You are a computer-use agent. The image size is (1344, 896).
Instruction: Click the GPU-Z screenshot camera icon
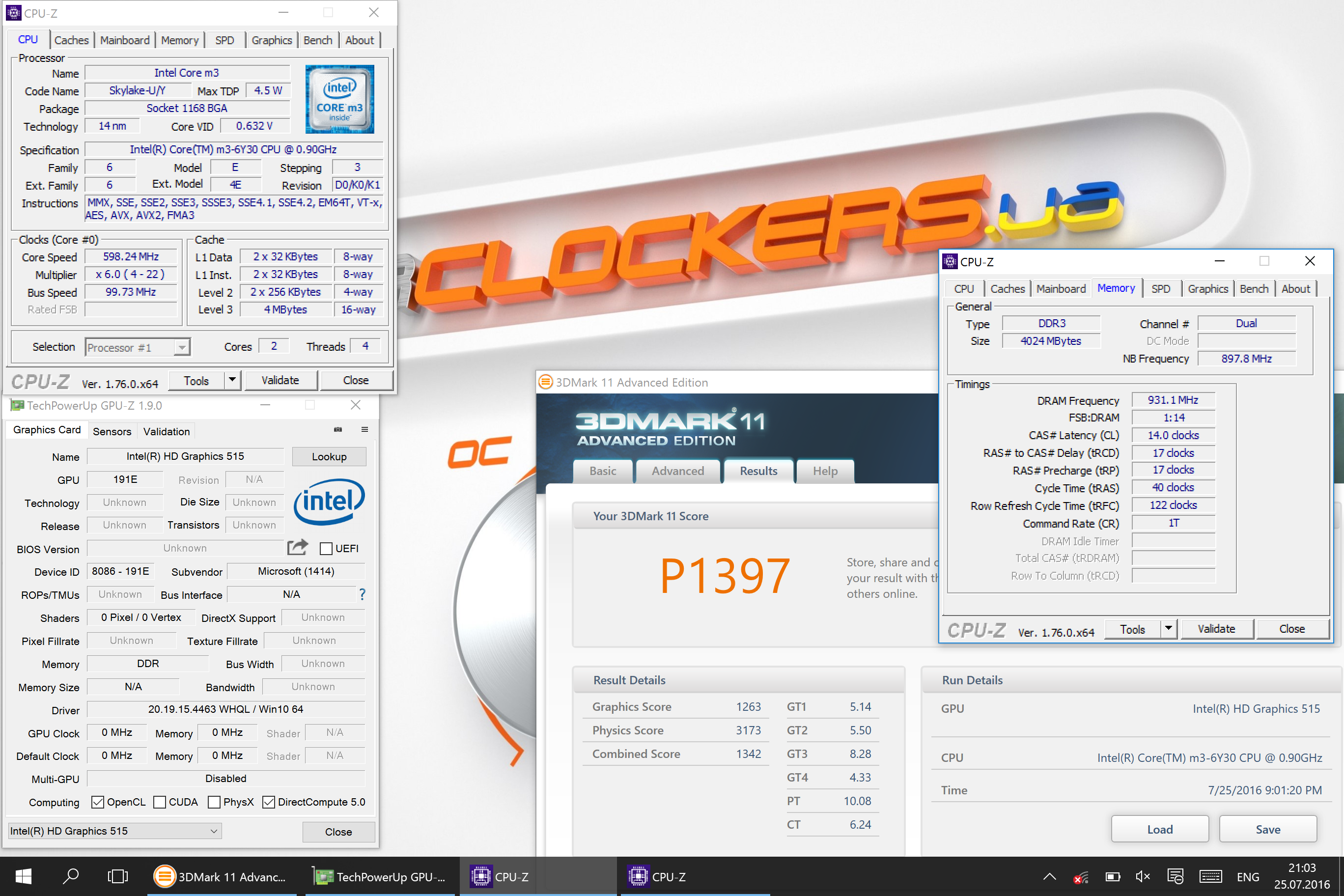click(x=338, y=430)
